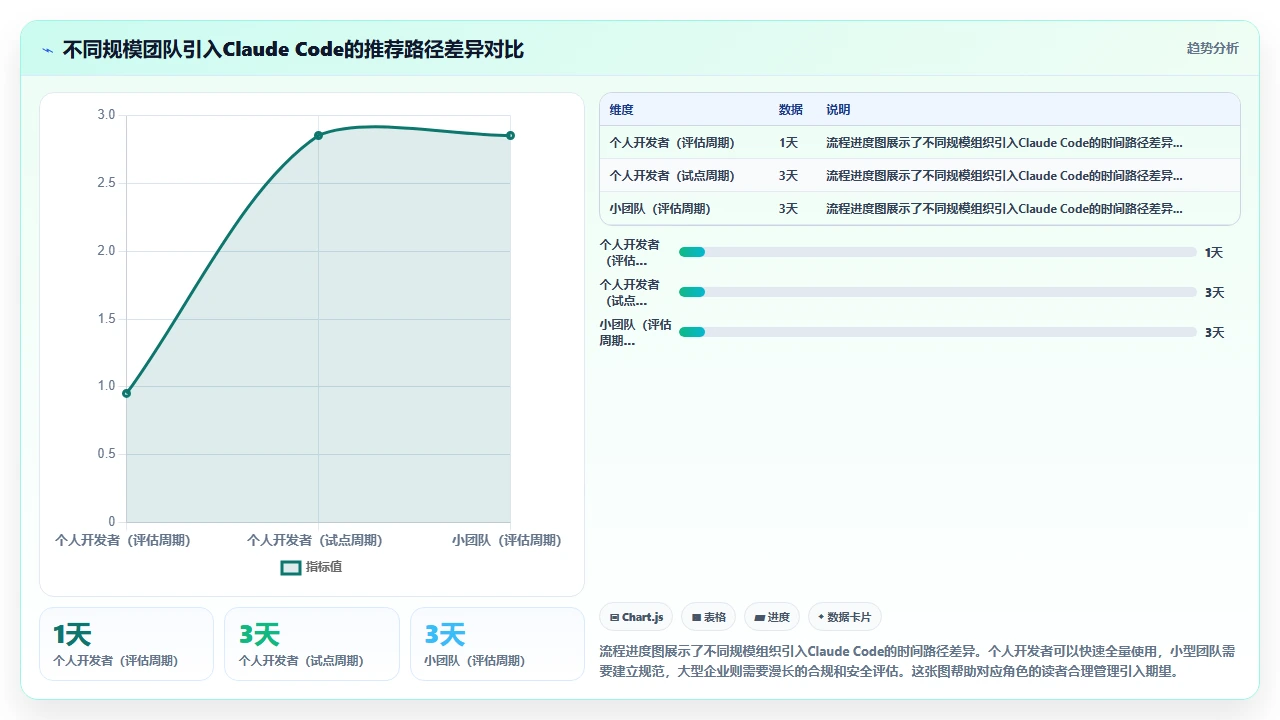This screenshot has height=720, width=1280.
Task: Click the 1天 data card
Action: tap(126, 644)
